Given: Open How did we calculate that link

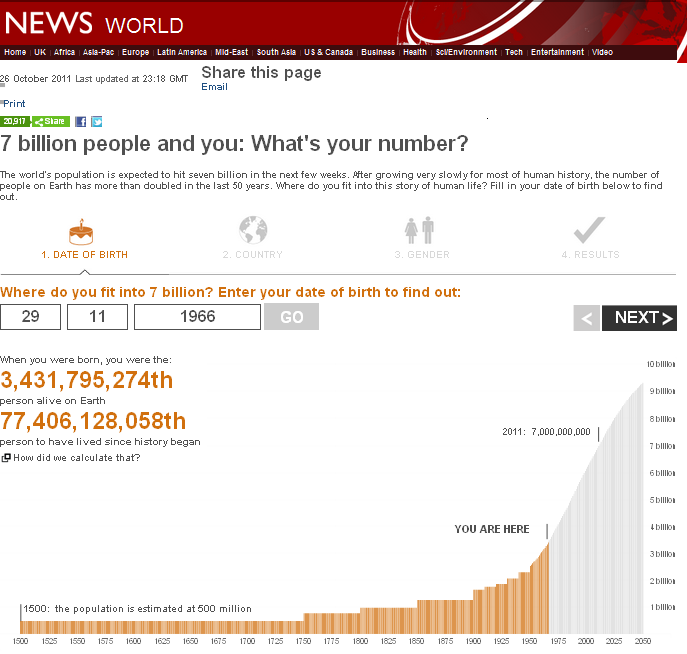Looking at the screenshot, I should (77, 458).
